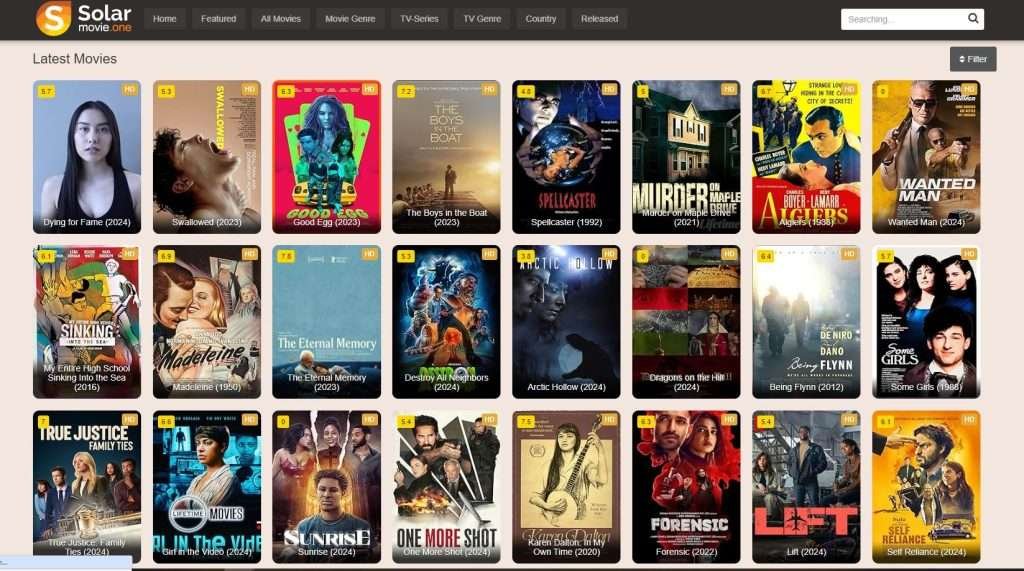The image size is (1024, 571).
Task: Open Lift (2024) poster
Action: coord(806,487)
